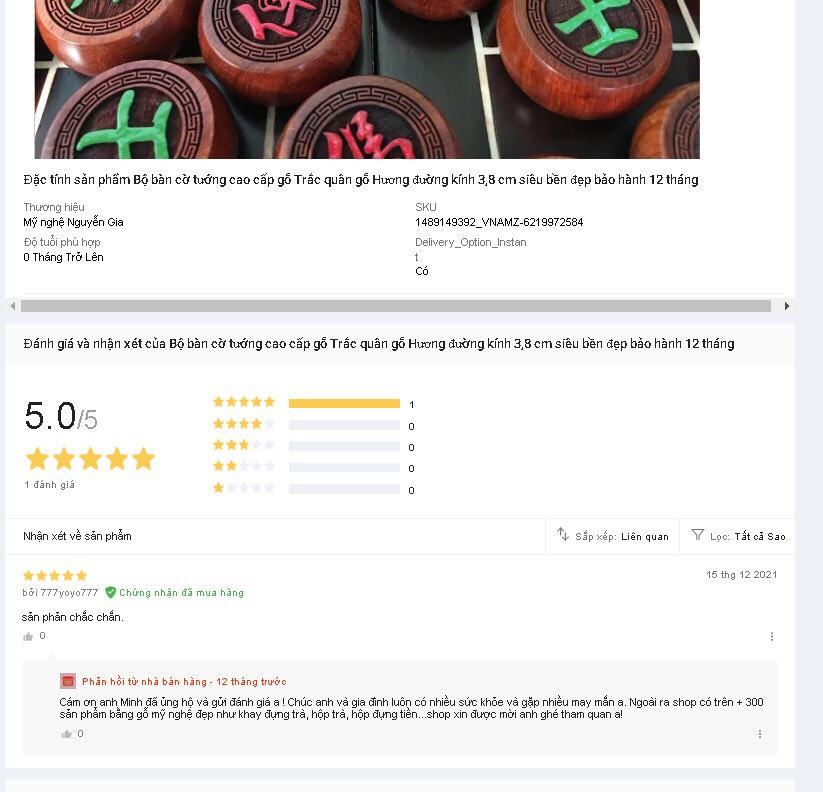Click the right arrow of the horizontal scrollbar

786,306
